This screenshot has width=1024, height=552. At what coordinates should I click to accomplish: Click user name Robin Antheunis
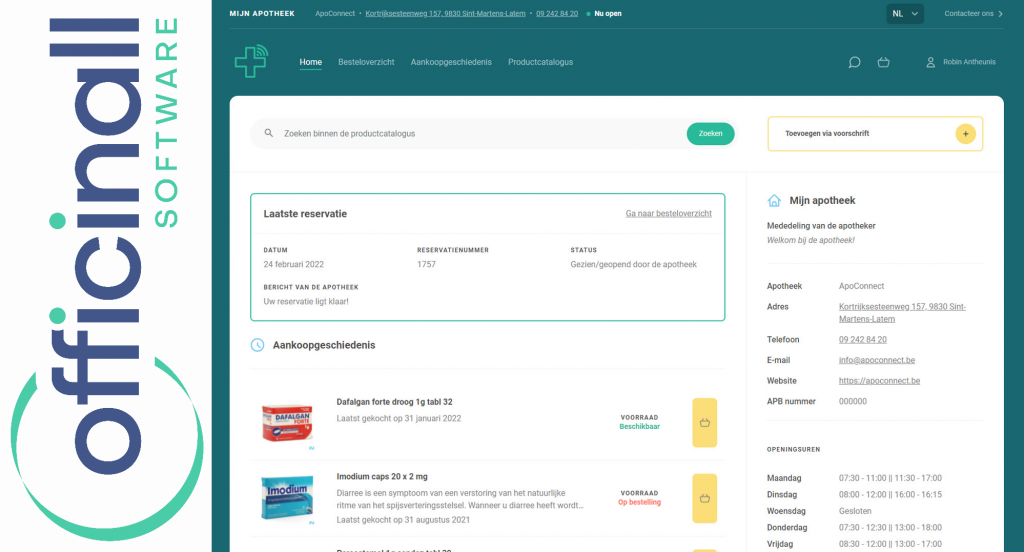tap(969, 62)
